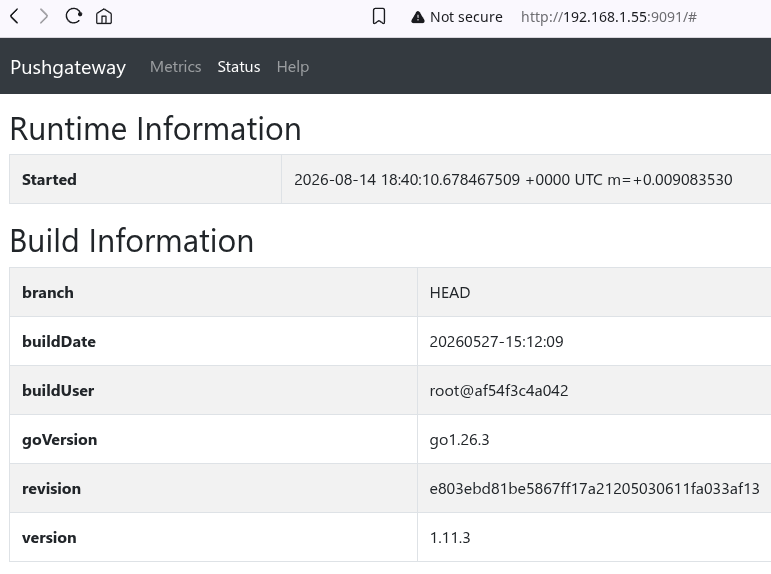Click the buildUser label

point(58,391)
